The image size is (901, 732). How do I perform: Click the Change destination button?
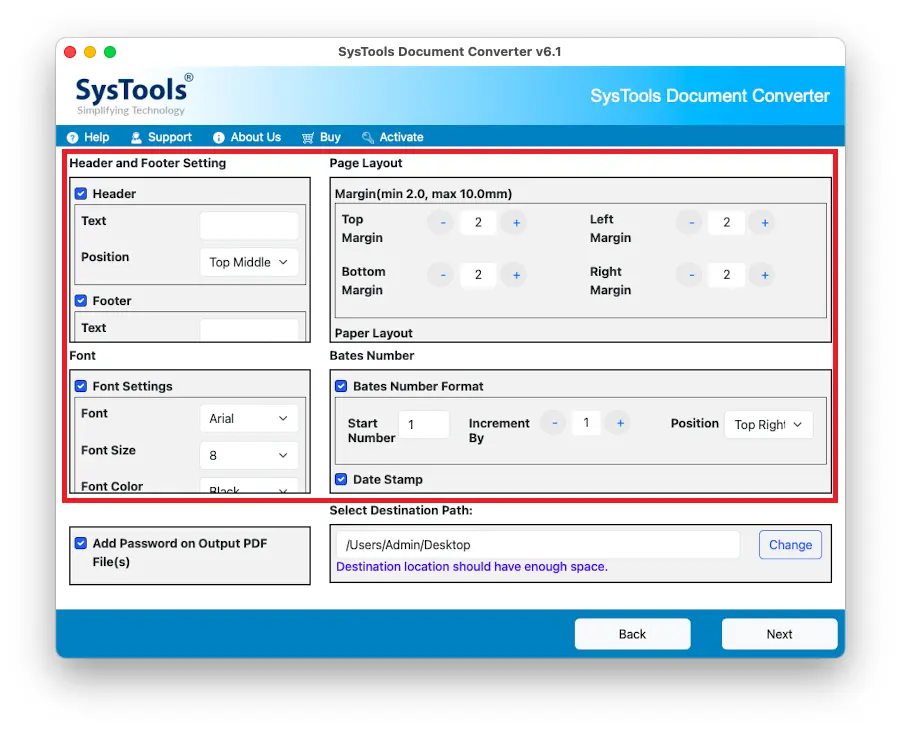pos(790,545)
